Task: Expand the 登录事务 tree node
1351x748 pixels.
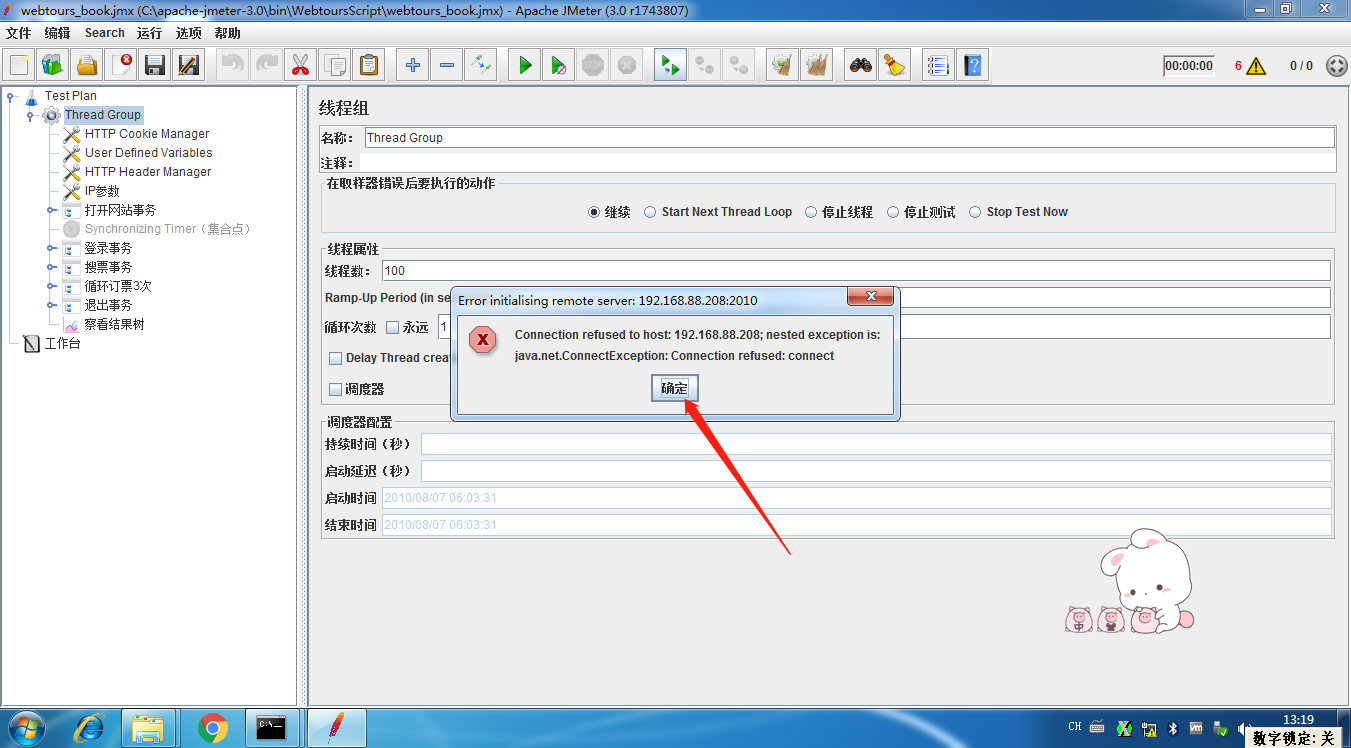Action: 51,248
